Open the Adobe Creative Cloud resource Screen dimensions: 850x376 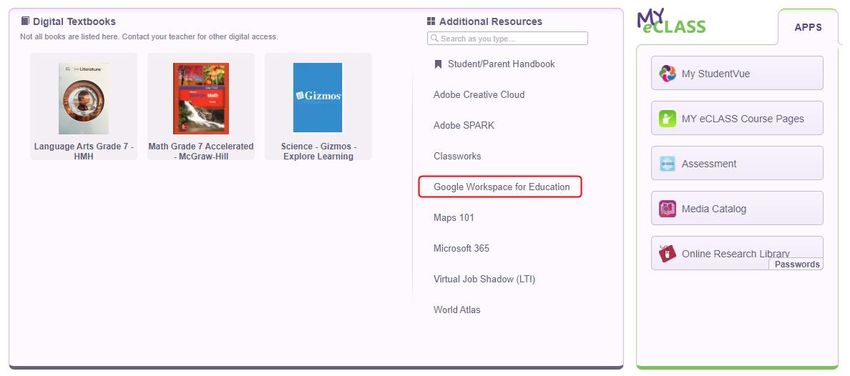(x=479, y=95)
